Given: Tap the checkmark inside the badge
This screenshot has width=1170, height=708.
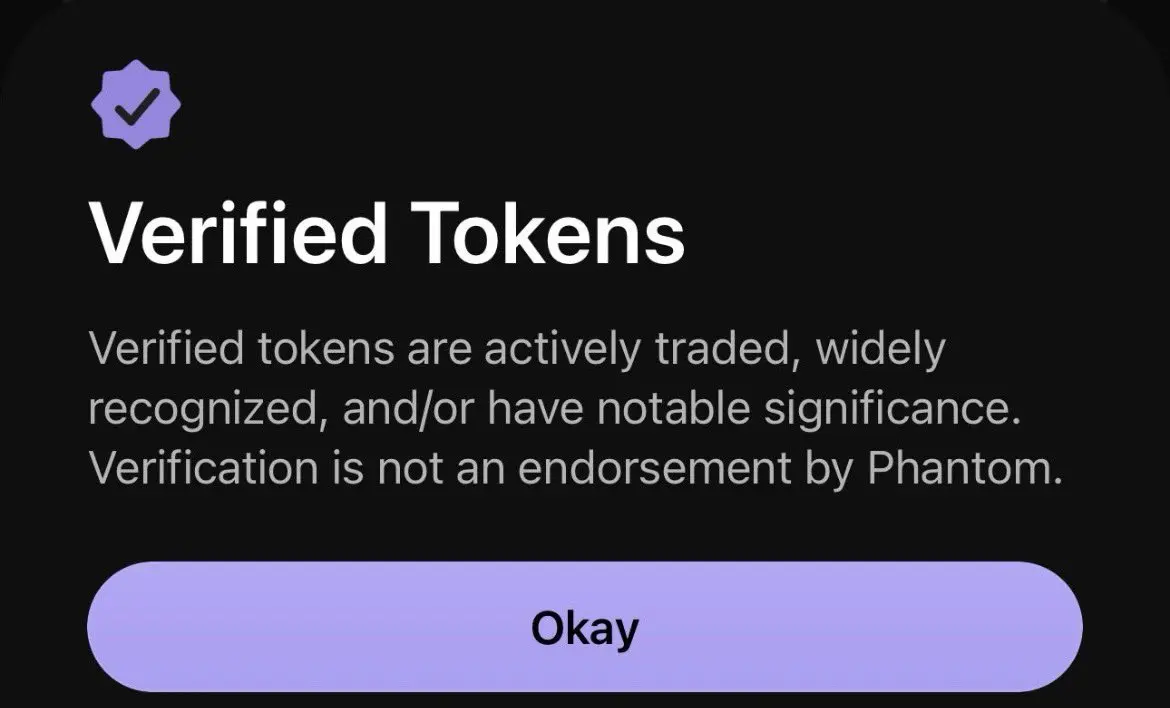Looking at the screenshot, I should pyautogui.click(x=137, y=105).
